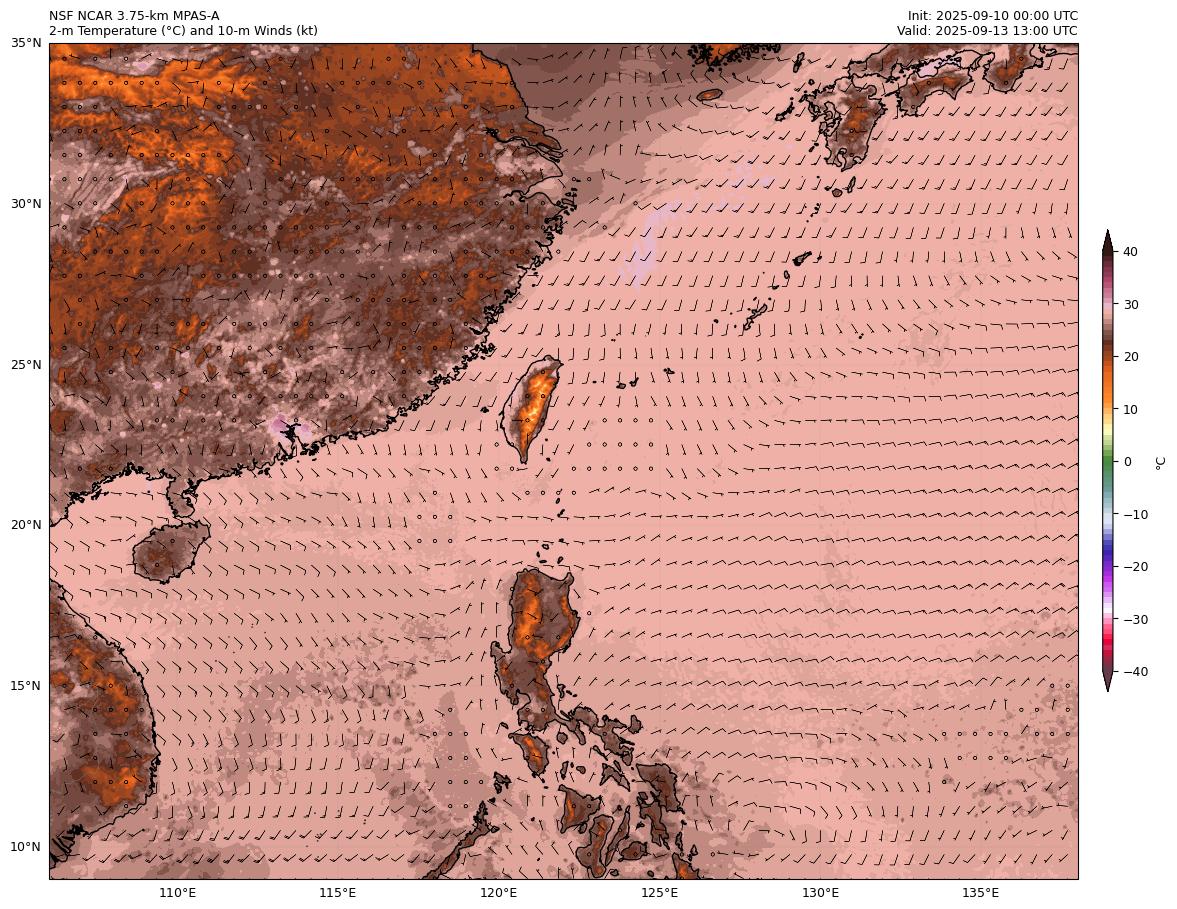1177x909 pixels.
Task: Click the 10°N latitude axis label
Action: pyautogui.click(x=26, y=847)
